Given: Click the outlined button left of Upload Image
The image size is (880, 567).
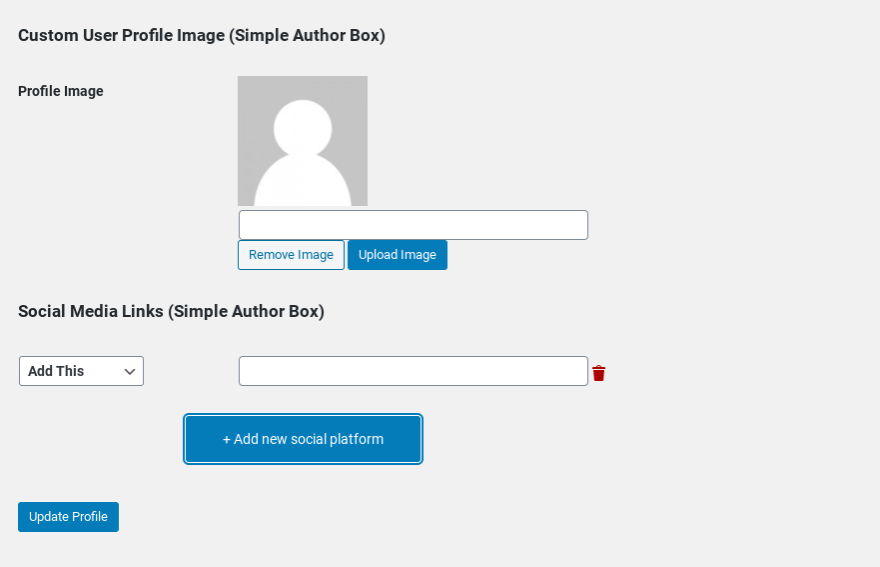Looking at the screenshot, I should click(x=291, y=255).
